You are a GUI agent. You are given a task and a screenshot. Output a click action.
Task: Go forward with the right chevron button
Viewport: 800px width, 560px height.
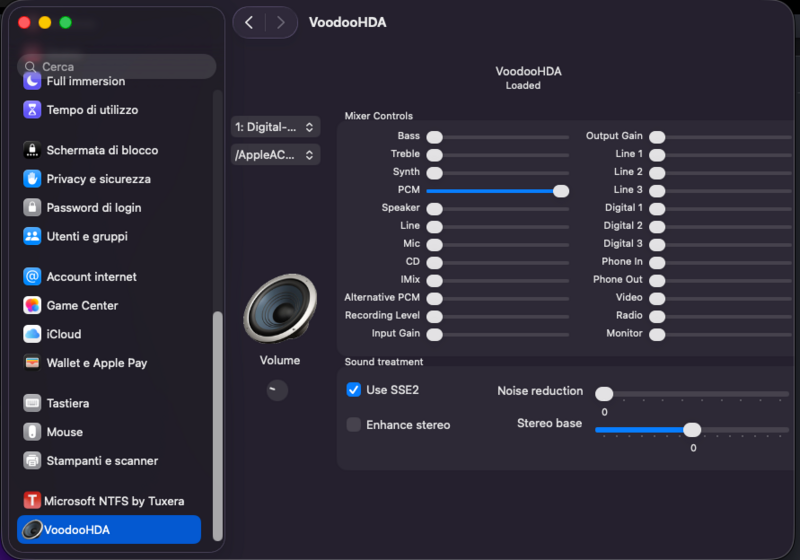click(x=281, y=22)
